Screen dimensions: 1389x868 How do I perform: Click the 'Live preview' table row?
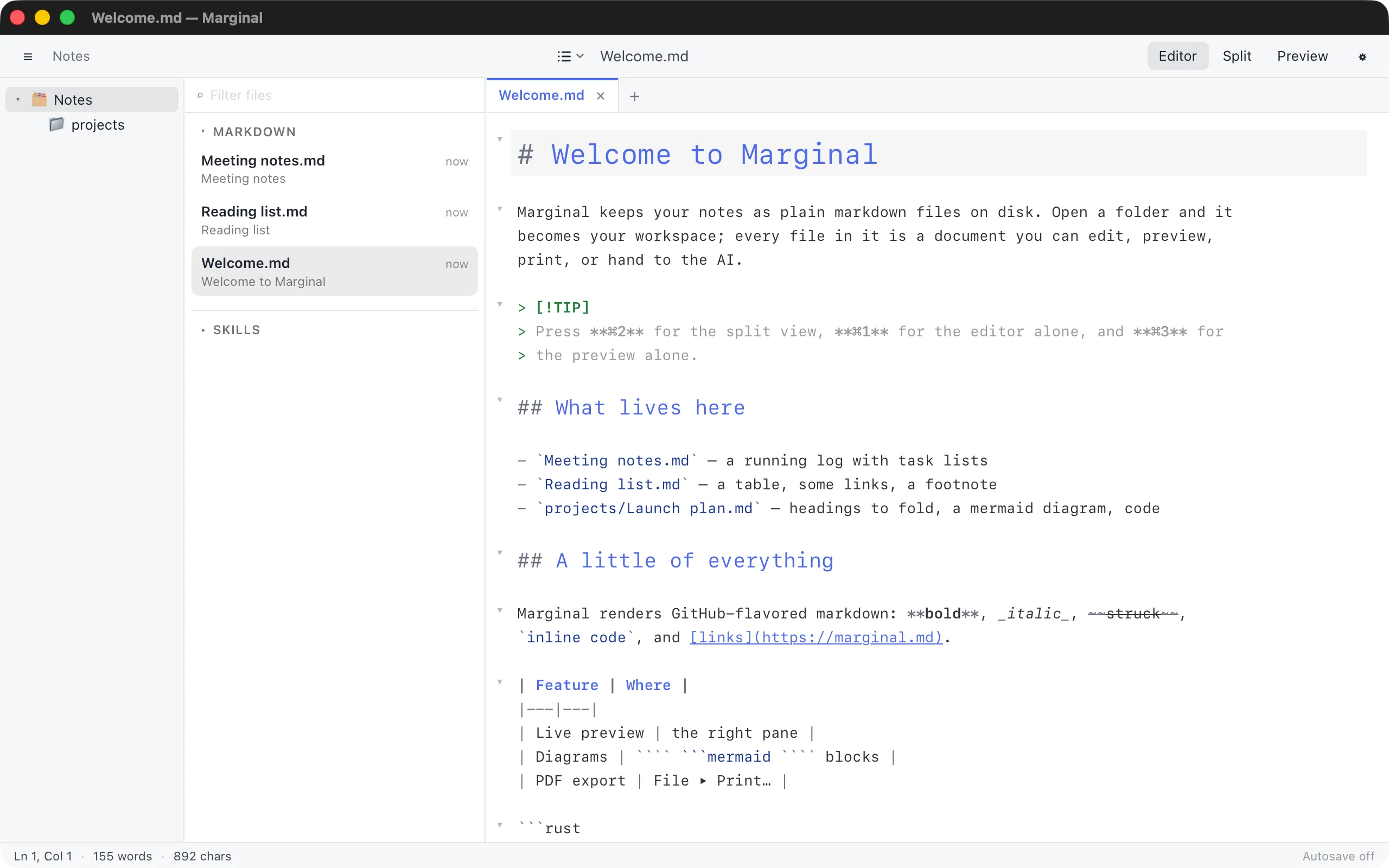click(x=666, y=733)
